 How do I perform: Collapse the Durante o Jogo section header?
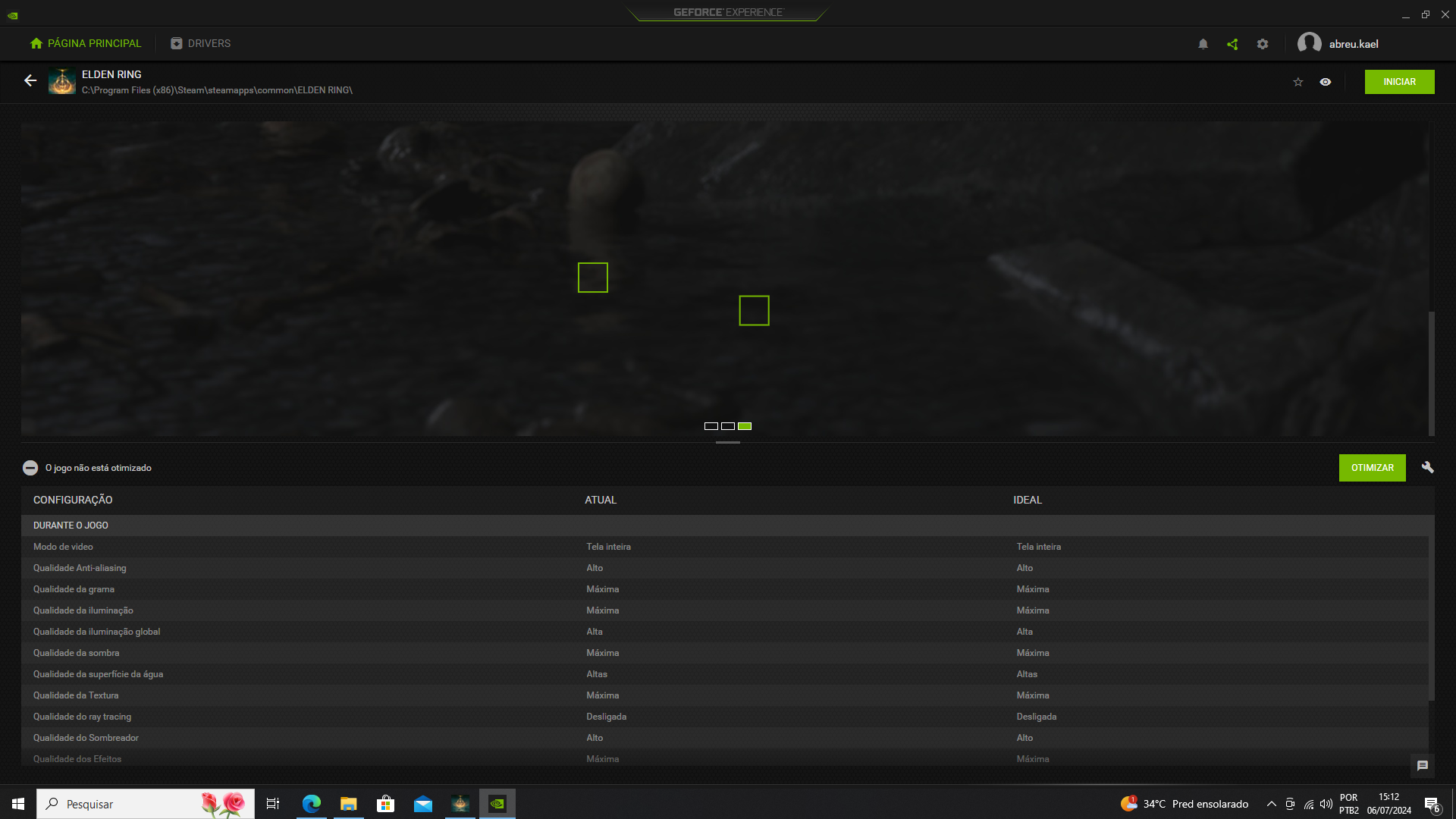[71, 526]
